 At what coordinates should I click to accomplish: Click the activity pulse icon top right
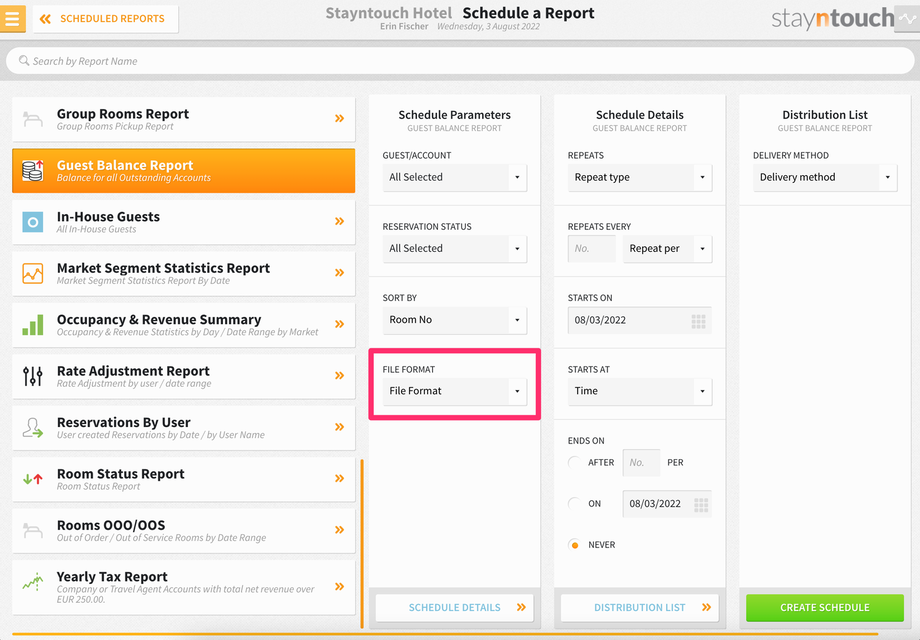coord(907,19)
